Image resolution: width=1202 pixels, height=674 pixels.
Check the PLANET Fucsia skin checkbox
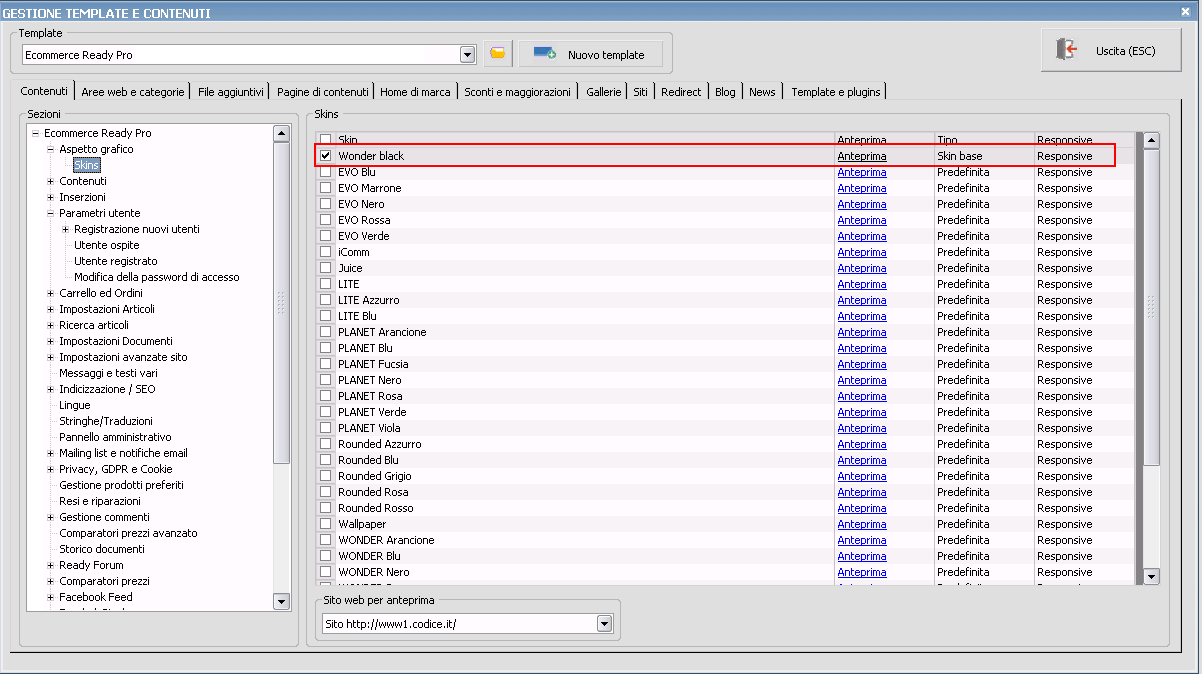point(325,364)
